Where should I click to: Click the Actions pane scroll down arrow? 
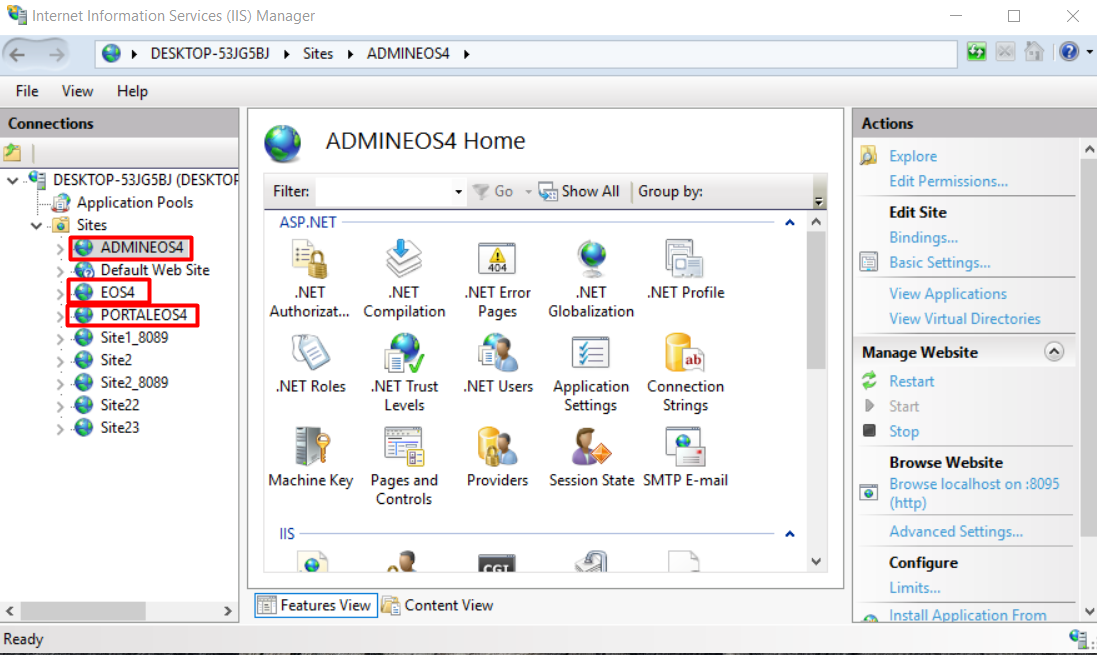coord(1089,611)
